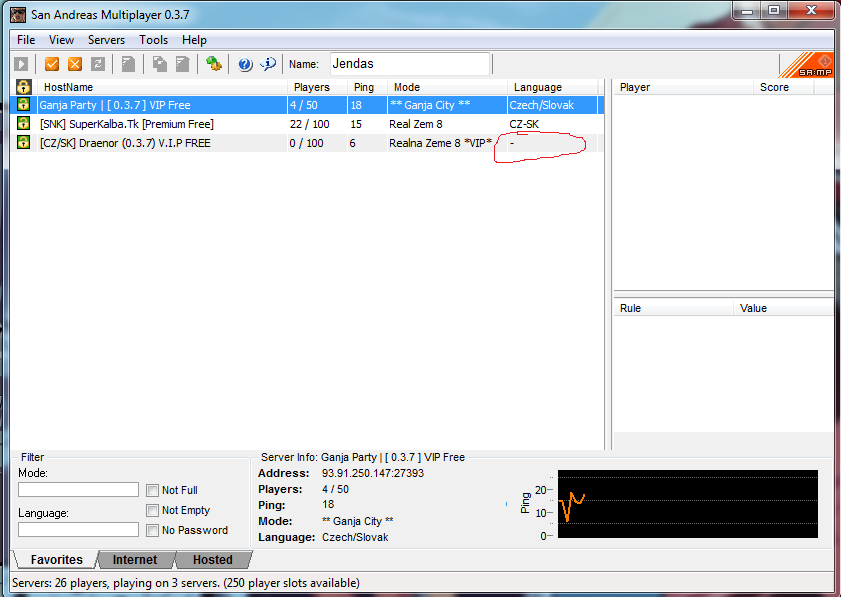The height and width of the screenshot is (597, 841).
Task: Click the About info speech bubble icon
Action: pyautogui.click(x=268, y=64)
